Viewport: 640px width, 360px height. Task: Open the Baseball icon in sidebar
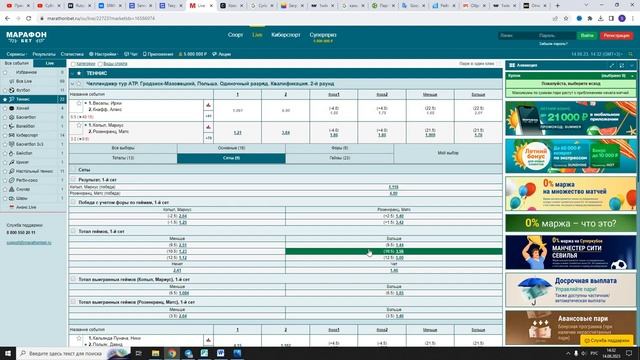pos(12,153)
